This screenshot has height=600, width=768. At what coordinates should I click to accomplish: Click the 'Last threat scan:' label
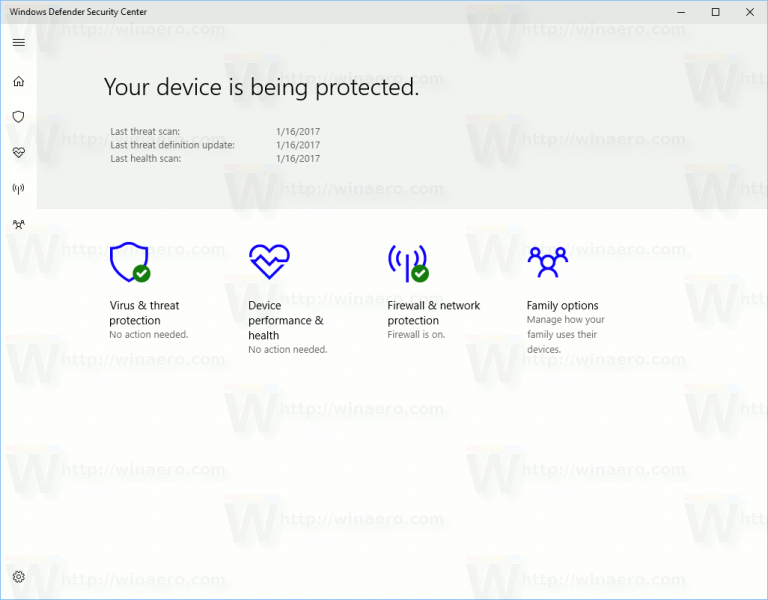pos(145,131)
